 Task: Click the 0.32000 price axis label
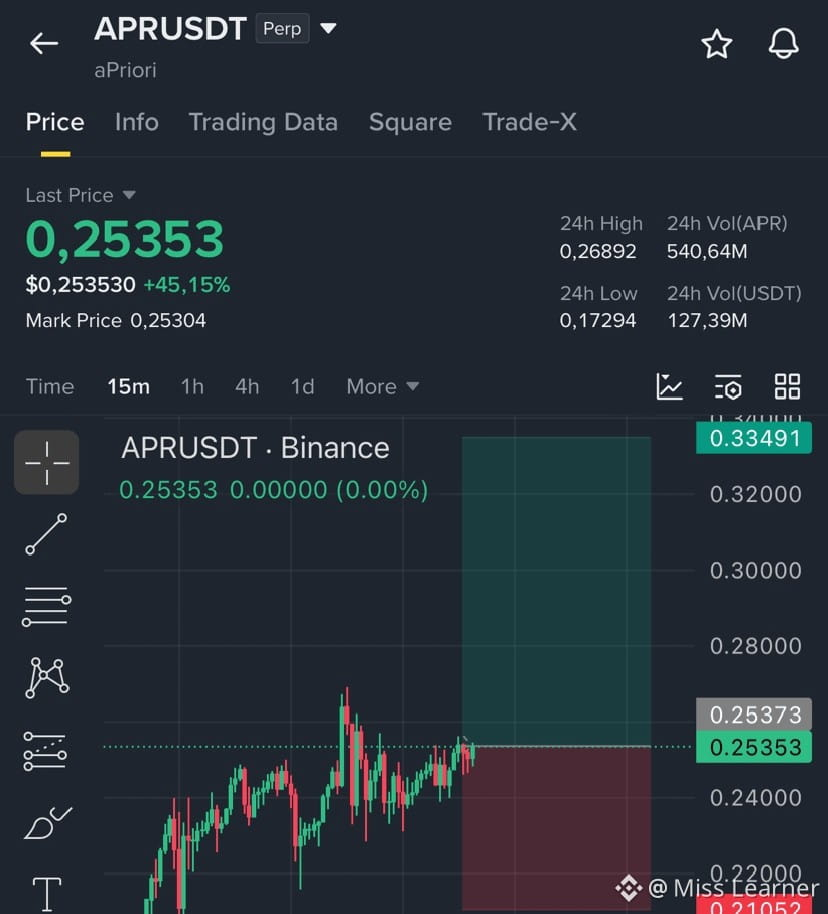(x=756, y=494)
